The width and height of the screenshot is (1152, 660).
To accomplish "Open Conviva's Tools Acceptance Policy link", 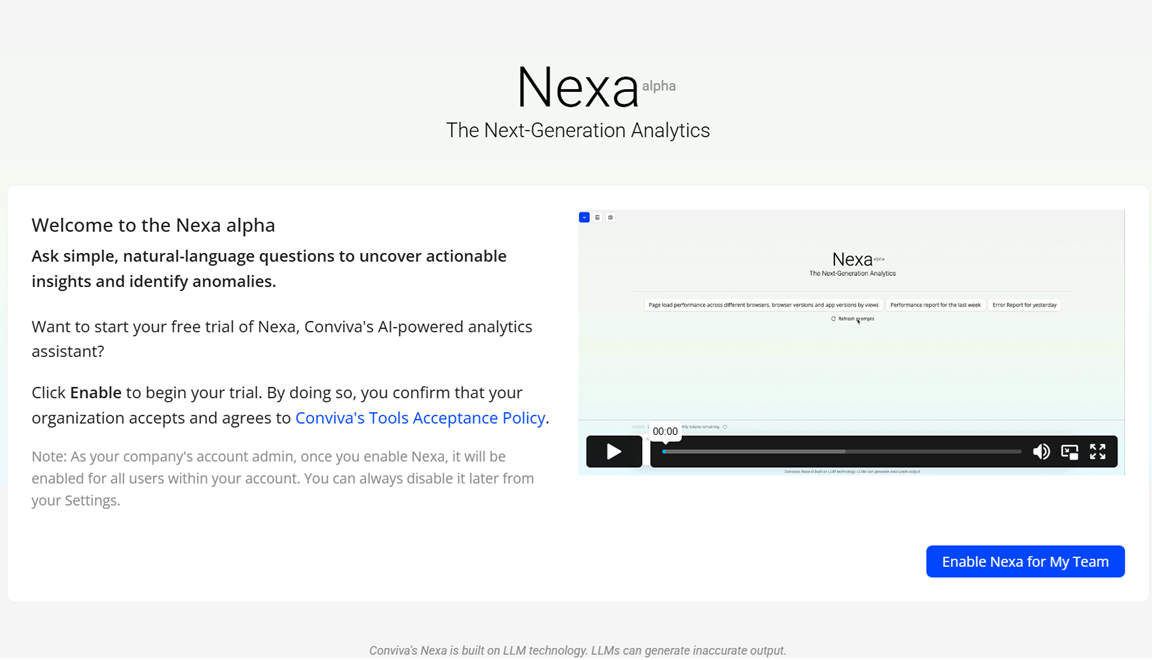I will 420,418.
